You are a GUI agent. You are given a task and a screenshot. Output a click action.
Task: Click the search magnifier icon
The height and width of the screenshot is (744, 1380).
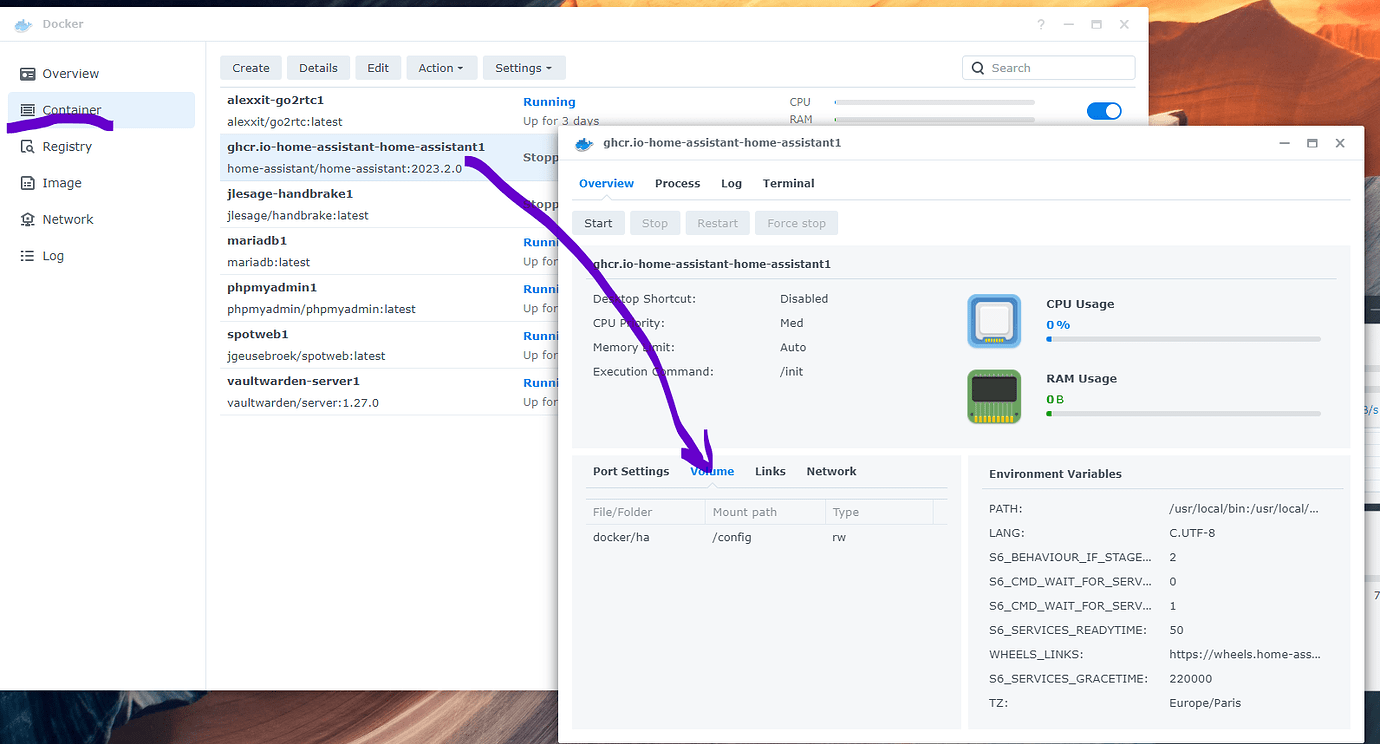[x=978, y=68]
